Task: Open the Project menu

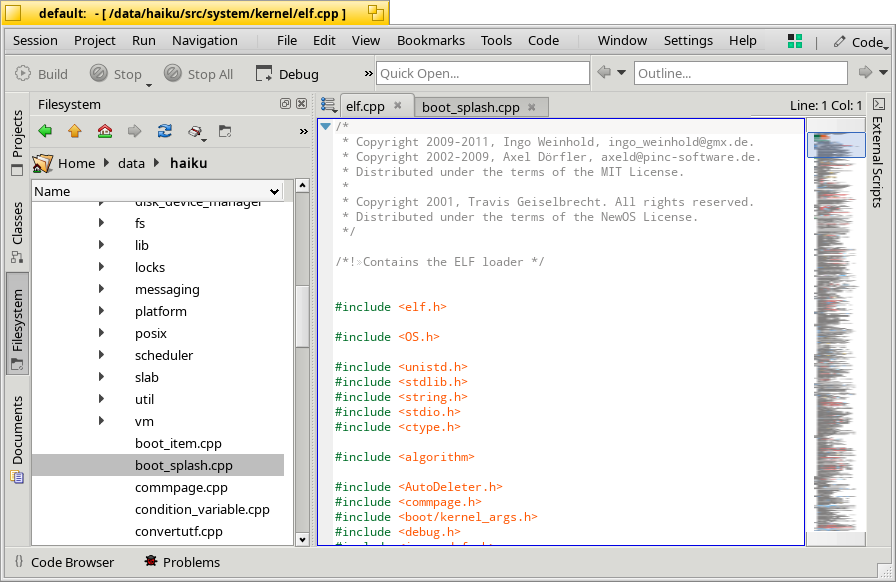Action: click(94, 41)
